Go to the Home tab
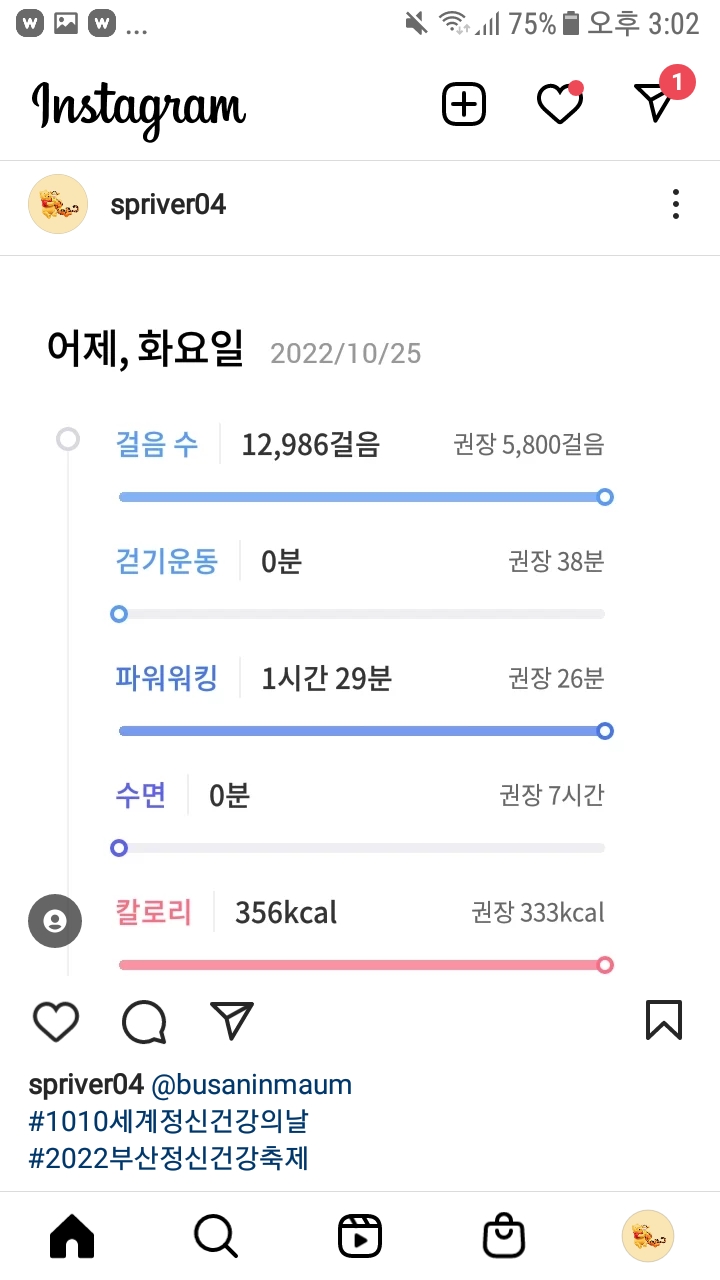Screen dimensions: 720x1280 [72, 1238]
